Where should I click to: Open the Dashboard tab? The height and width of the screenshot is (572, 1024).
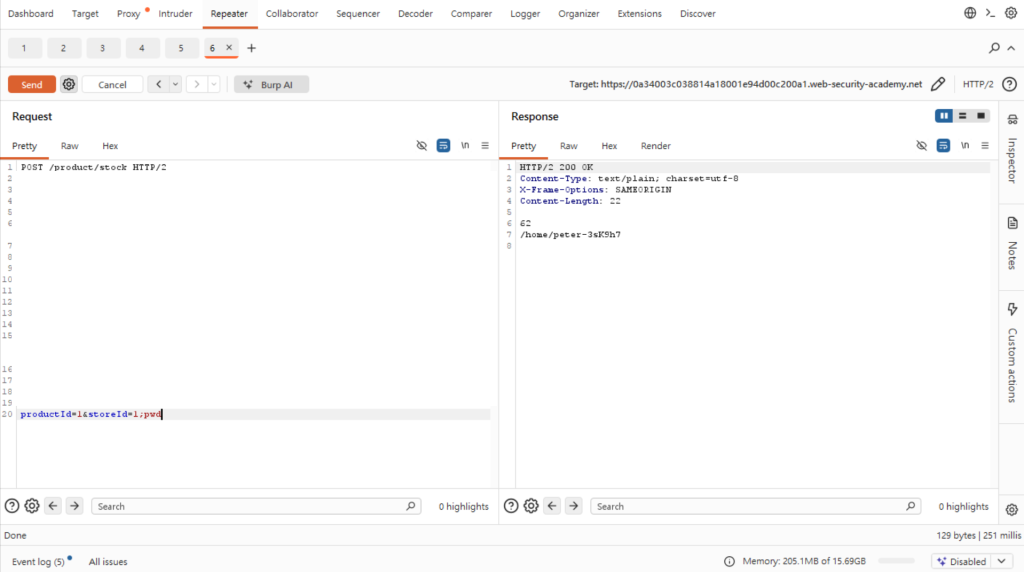(x=31, y=14)
